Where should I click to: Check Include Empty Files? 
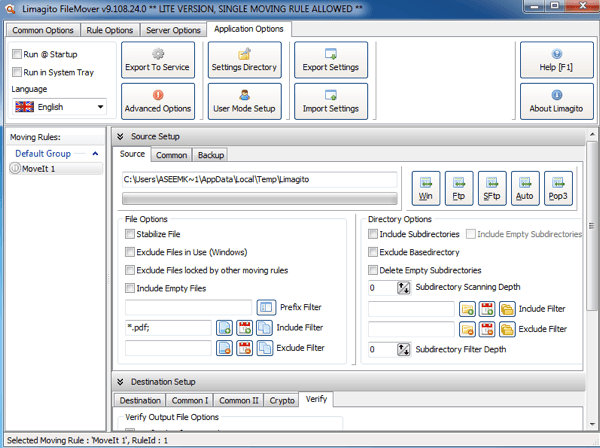coord(130,288)
